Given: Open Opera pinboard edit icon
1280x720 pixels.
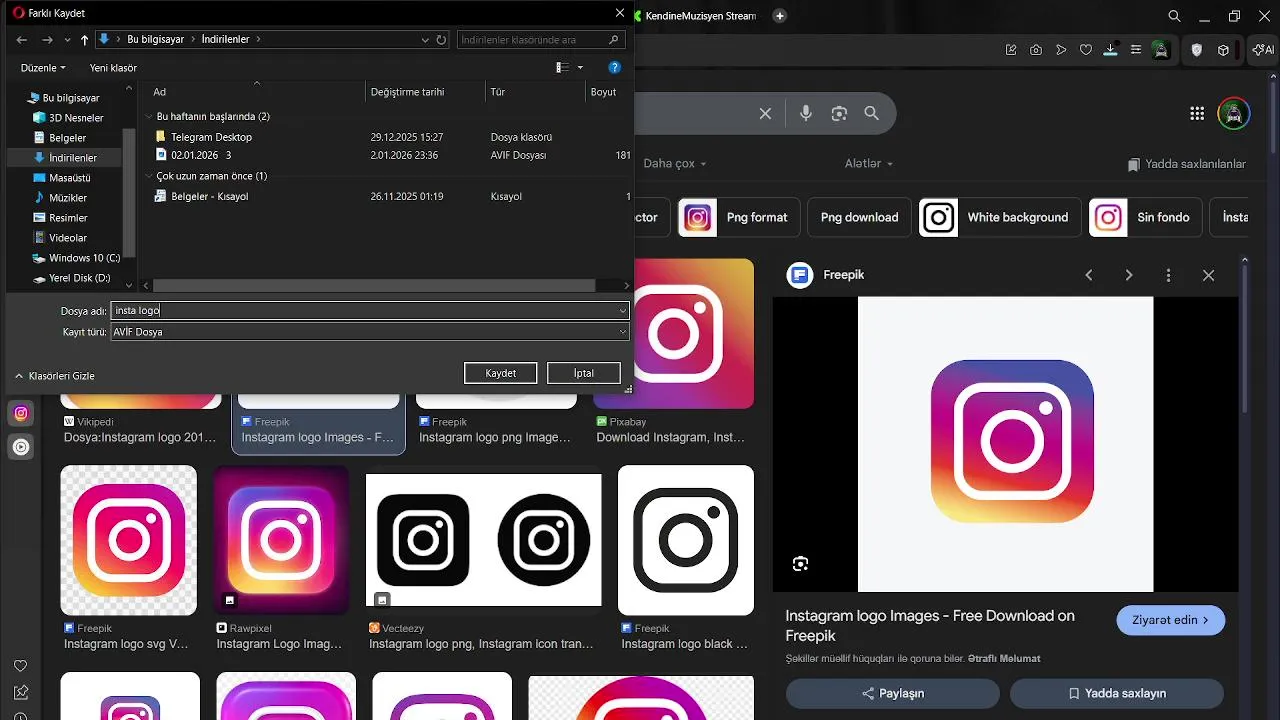Looking at the screenshot, I should [1011, 50].
